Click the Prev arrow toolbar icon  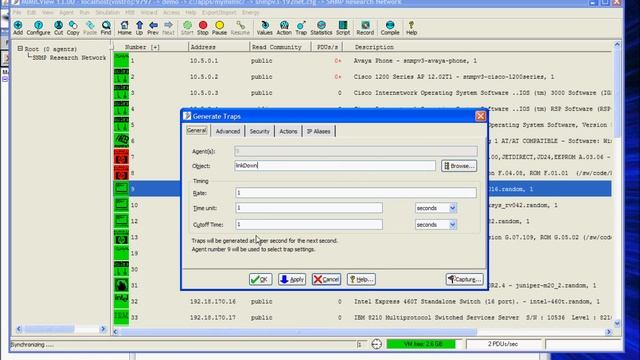[x=153, y=28]
